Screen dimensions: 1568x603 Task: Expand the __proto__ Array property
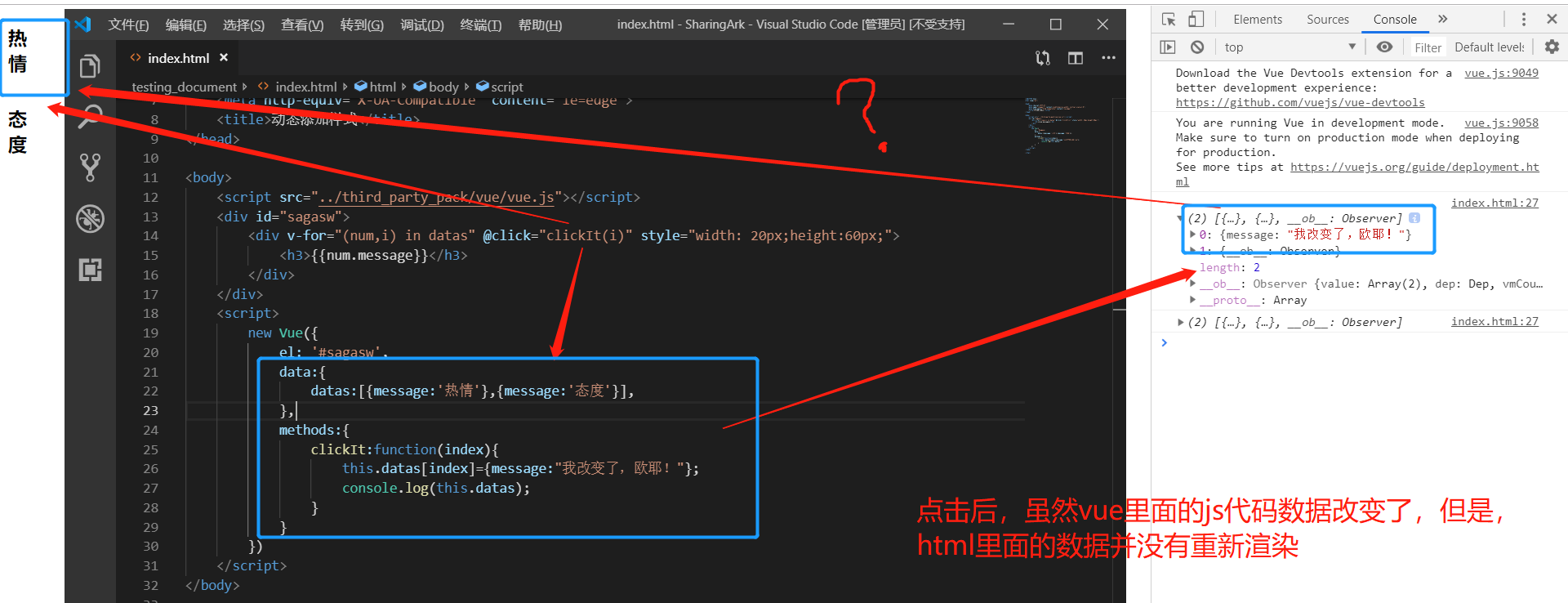(x=1193, y=300)
